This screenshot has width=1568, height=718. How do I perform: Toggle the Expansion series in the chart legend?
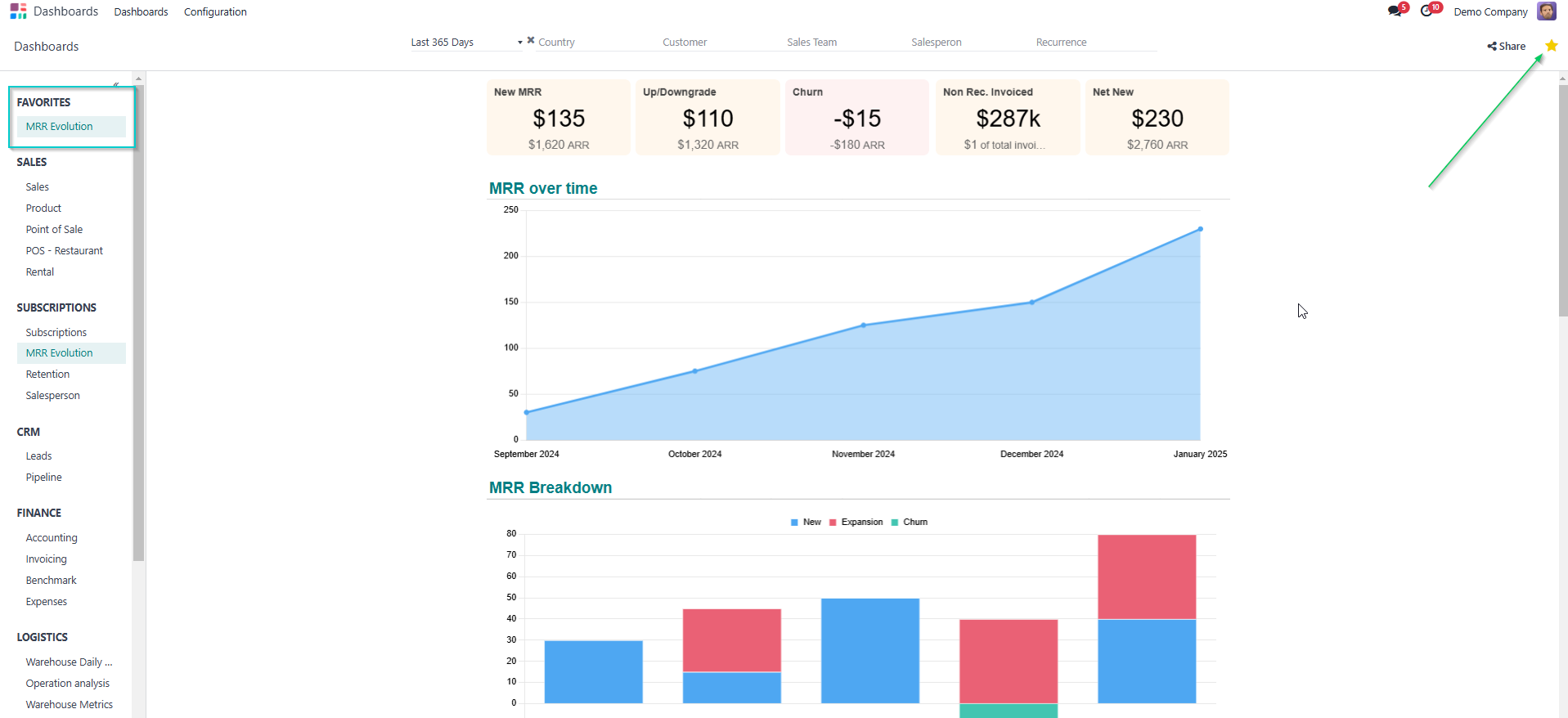[856, 522]
